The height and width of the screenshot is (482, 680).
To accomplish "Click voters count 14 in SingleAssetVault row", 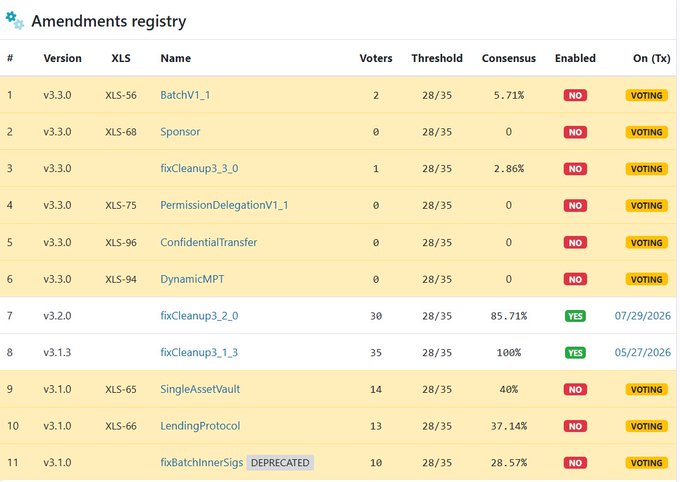I will (x=376, y=389).
